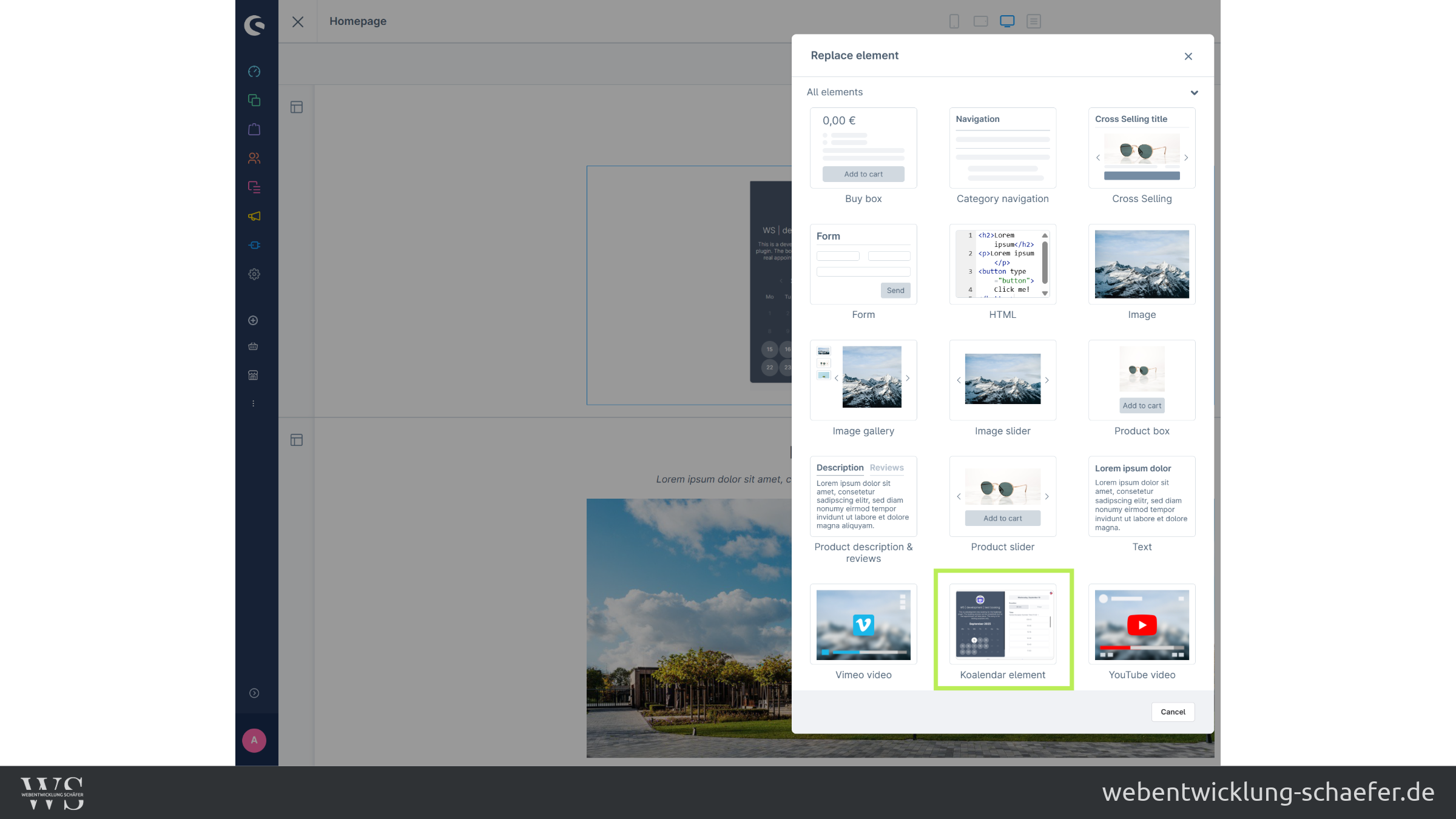The height and width of the screenshot is (819, 1456).
Task: Open the Customers sidebar icon
Action: coord(254,158)
